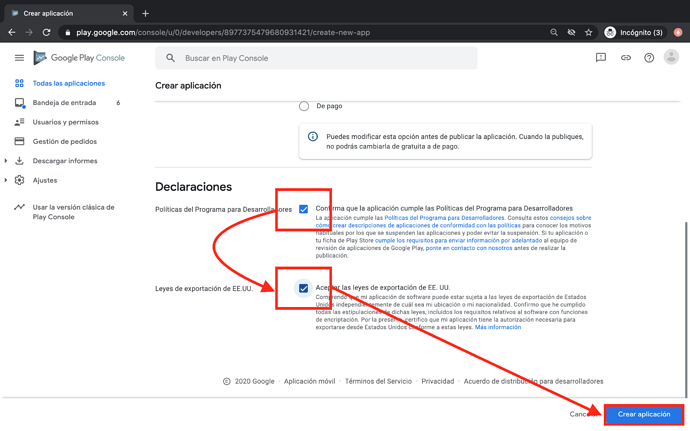
Task: Open the announcements feedback icon
Action: [601, 58]
